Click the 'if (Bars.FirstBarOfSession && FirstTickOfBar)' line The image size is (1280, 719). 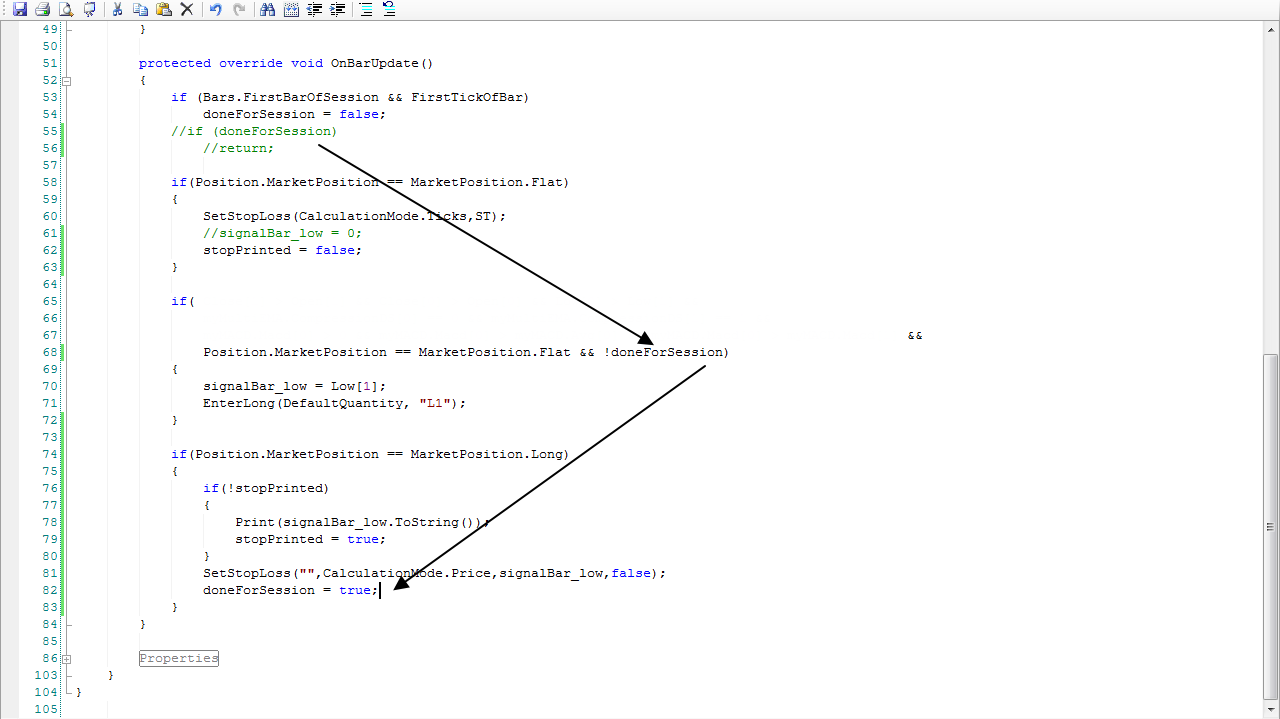[350, 97]
